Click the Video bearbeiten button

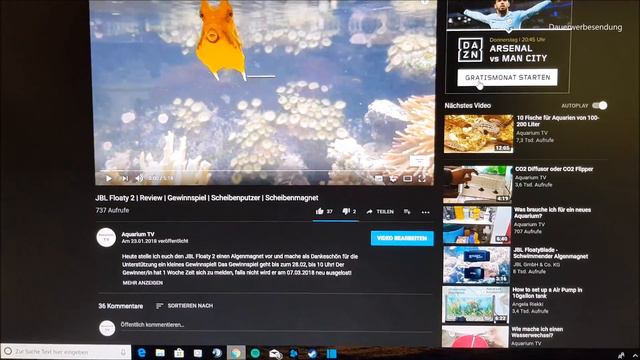click(x=402, y=238)
